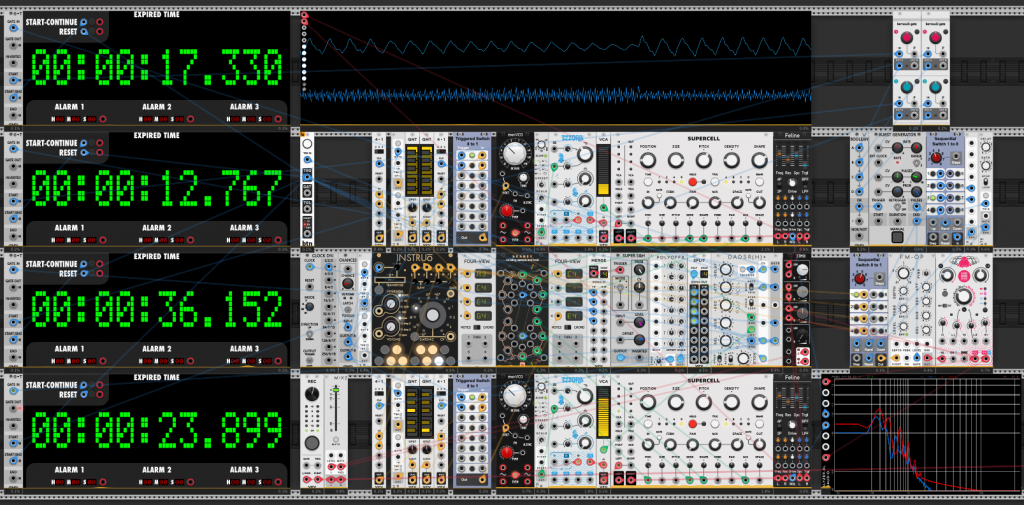Click RATE knob on SUPER S&H

(x=639, y=271)
